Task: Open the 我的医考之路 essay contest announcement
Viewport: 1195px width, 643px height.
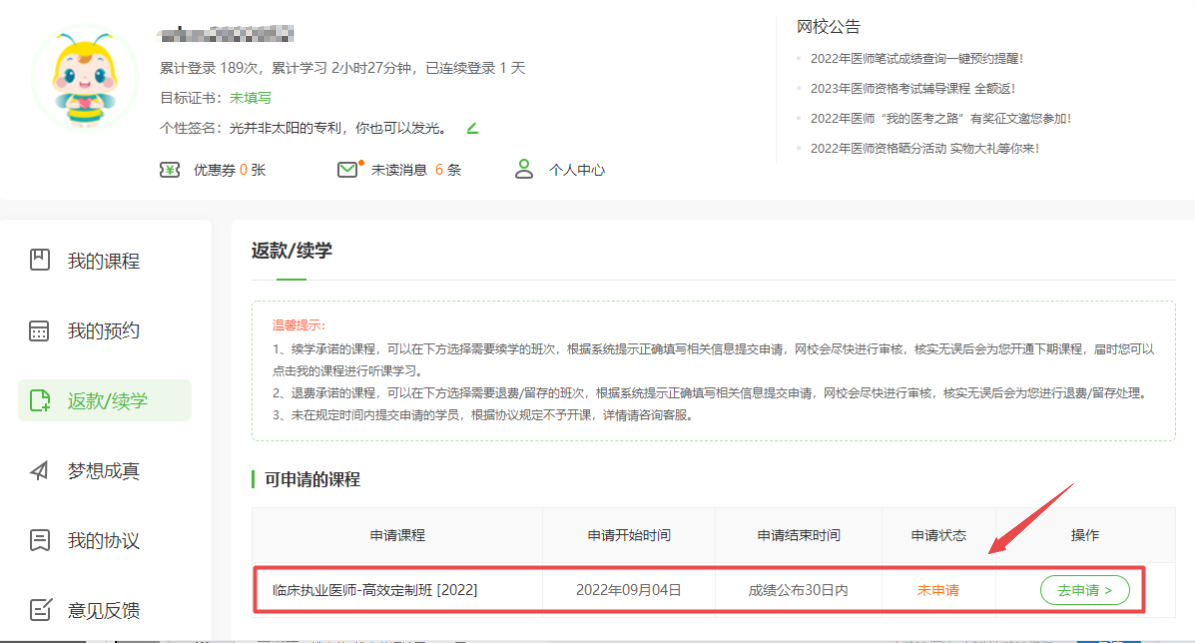Action: coord(940,119)
